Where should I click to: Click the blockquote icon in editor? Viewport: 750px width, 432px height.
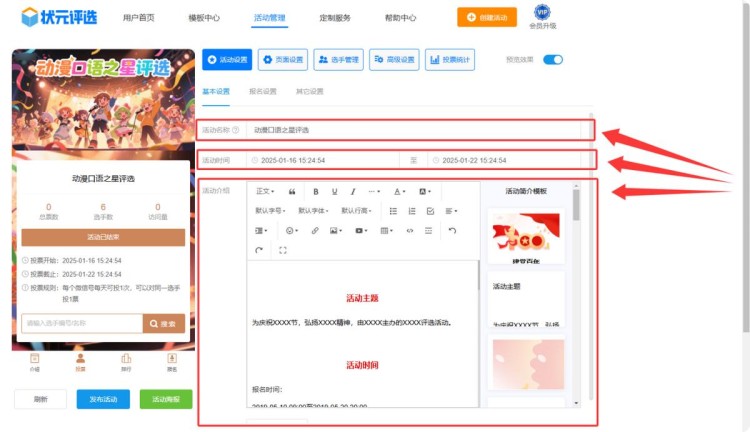click(292, 191)
